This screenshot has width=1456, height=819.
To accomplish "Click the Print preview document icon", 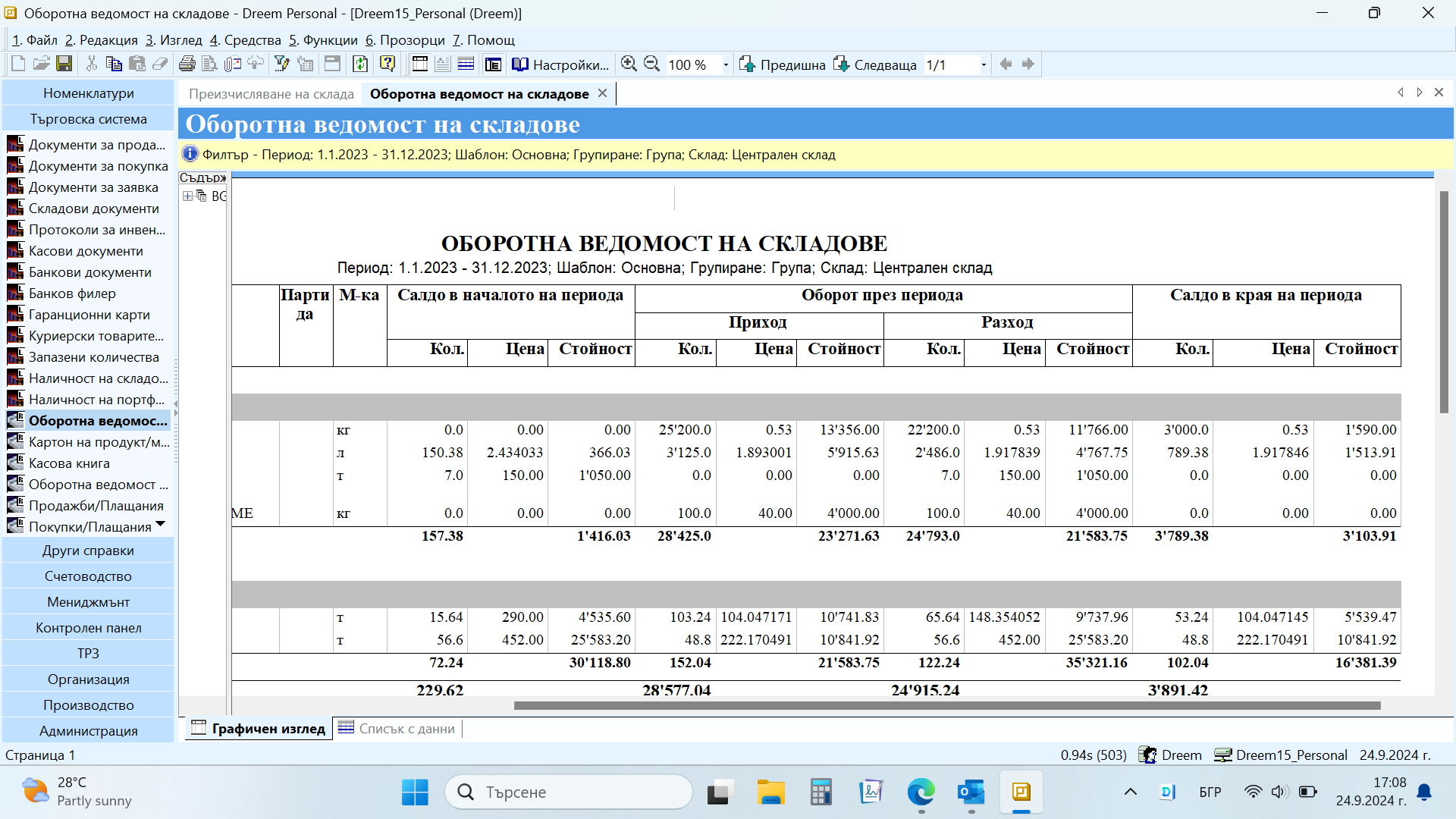I will 210,64.
